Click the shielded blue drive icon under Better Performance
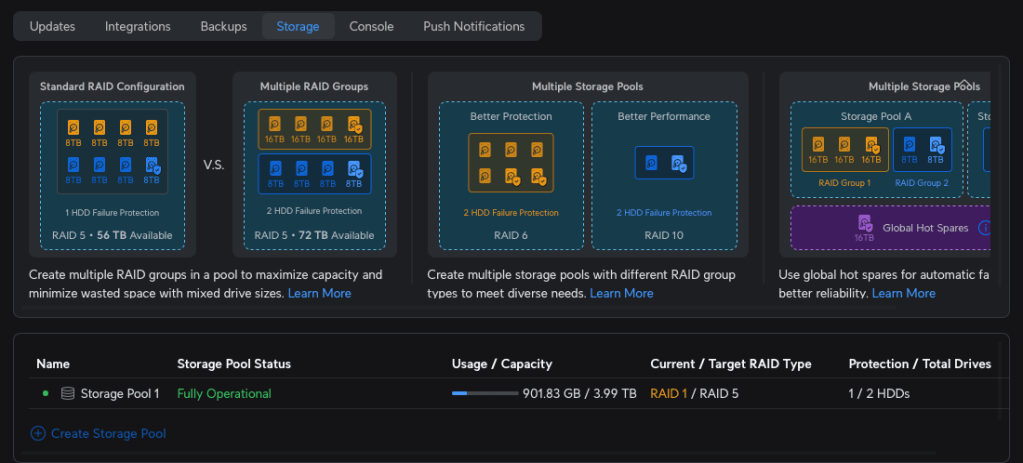The width and height of the screenshot is (1023, 463). pos(677,162)
